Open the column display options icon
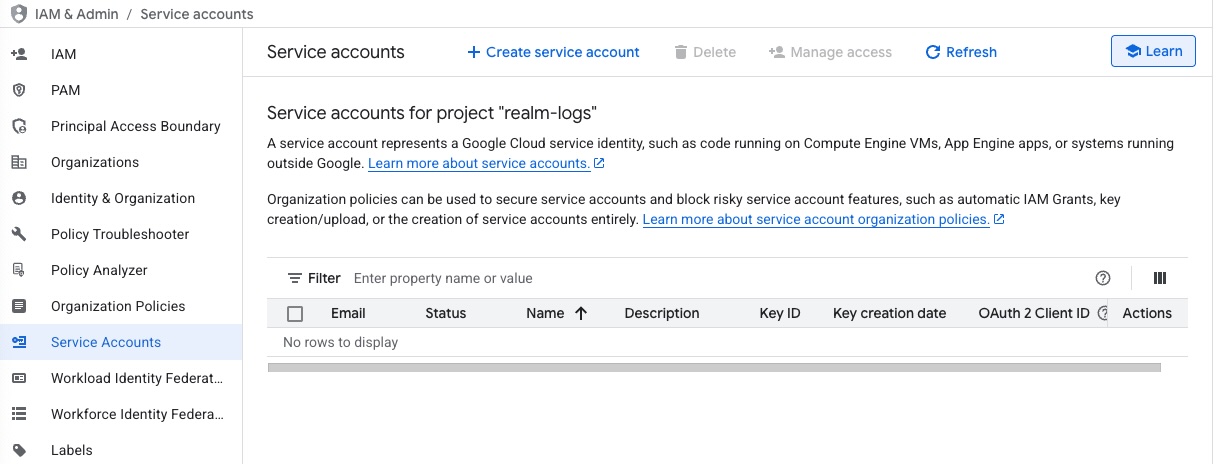This screenshot has width=1216, height=464. [x=1160, y=278]
